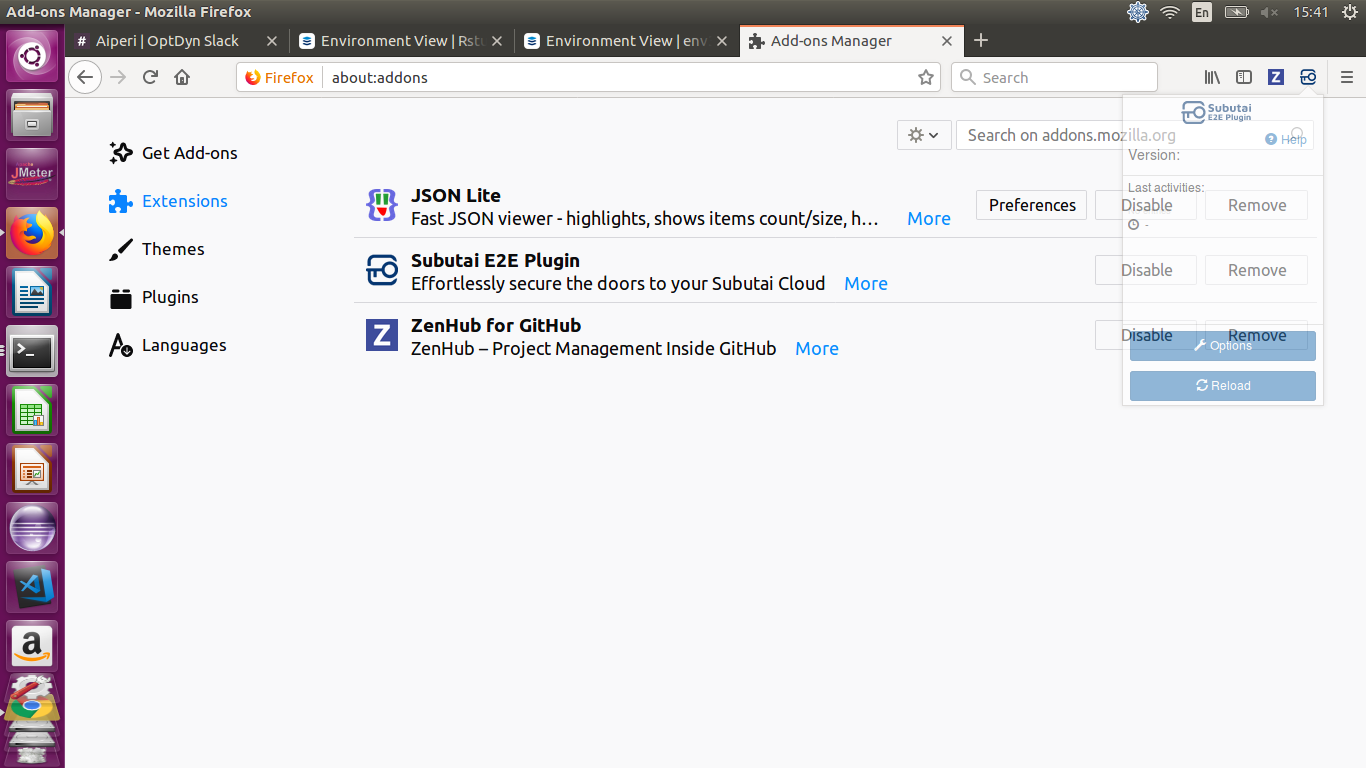
Task: Open the Library toolbar icon
Action: tap(1212, 77)
